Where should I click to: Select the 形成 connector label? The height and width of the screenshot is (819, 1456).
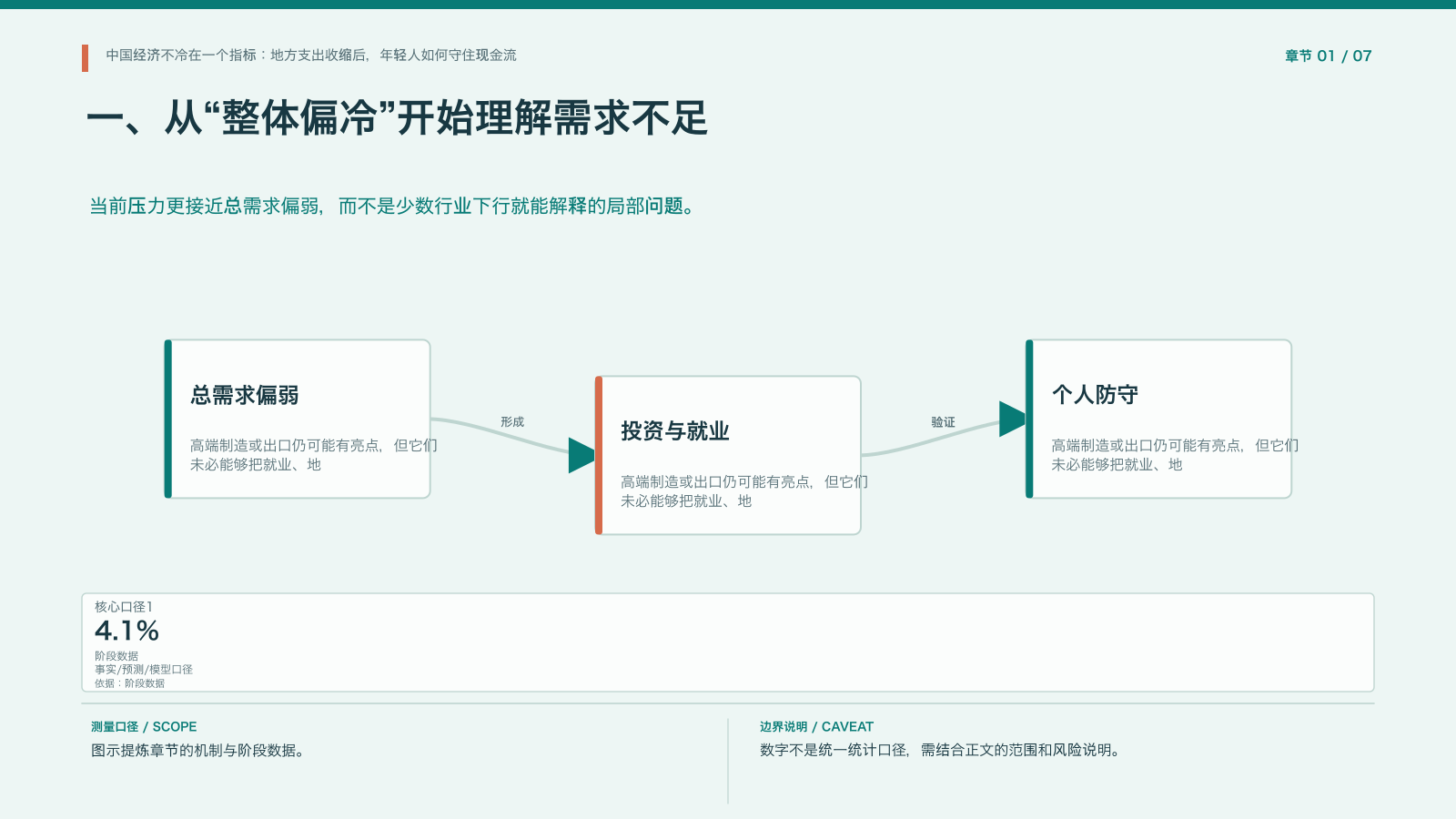click(x=512, y=422)
